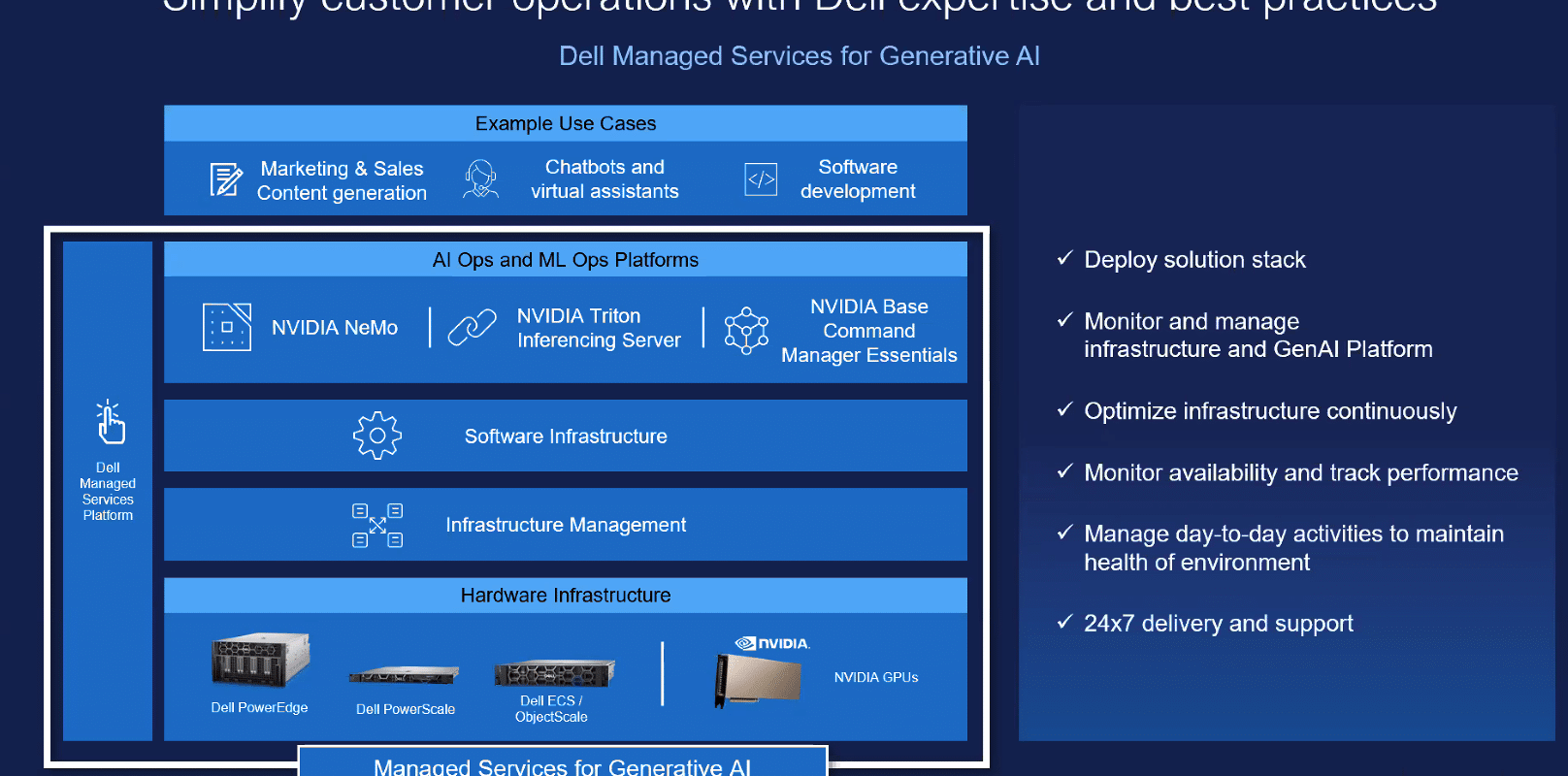Click the Chatbots and virtual assistants label
This screenshot has height=776, width=1568.
604,179
